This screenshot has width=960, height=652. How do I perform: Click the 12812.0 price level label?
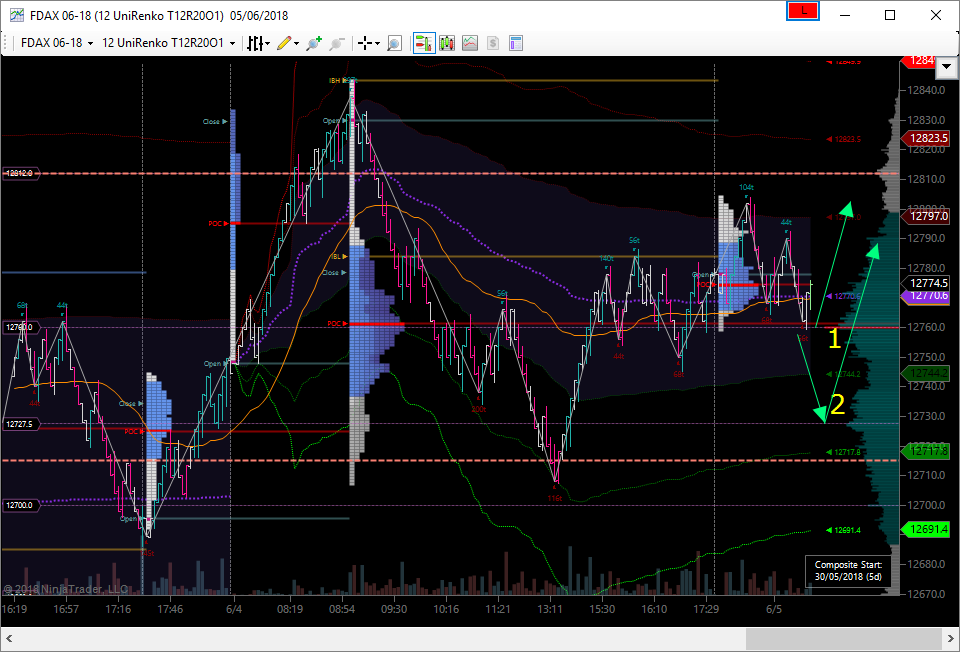tap(20, 173)
